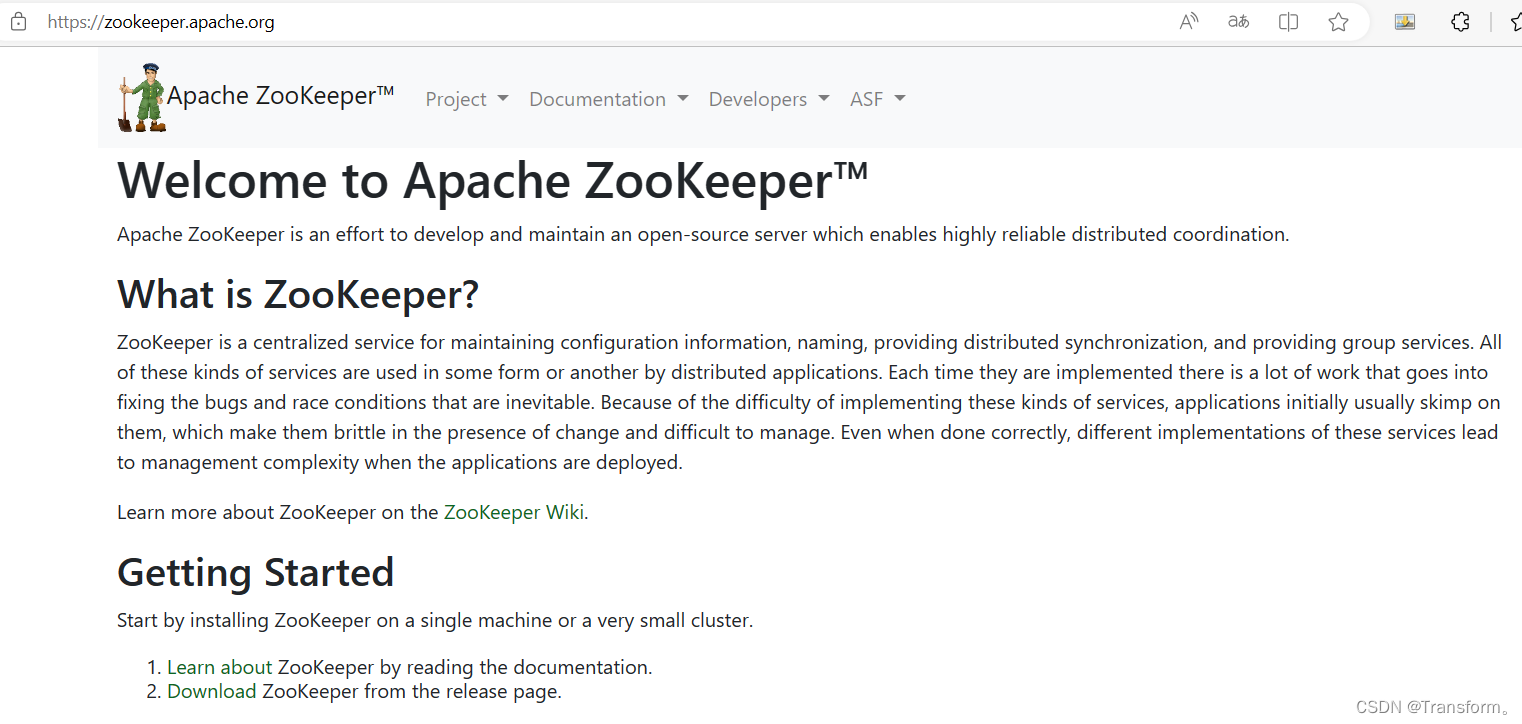Click the split screen icon

[x=1289, y=21]
